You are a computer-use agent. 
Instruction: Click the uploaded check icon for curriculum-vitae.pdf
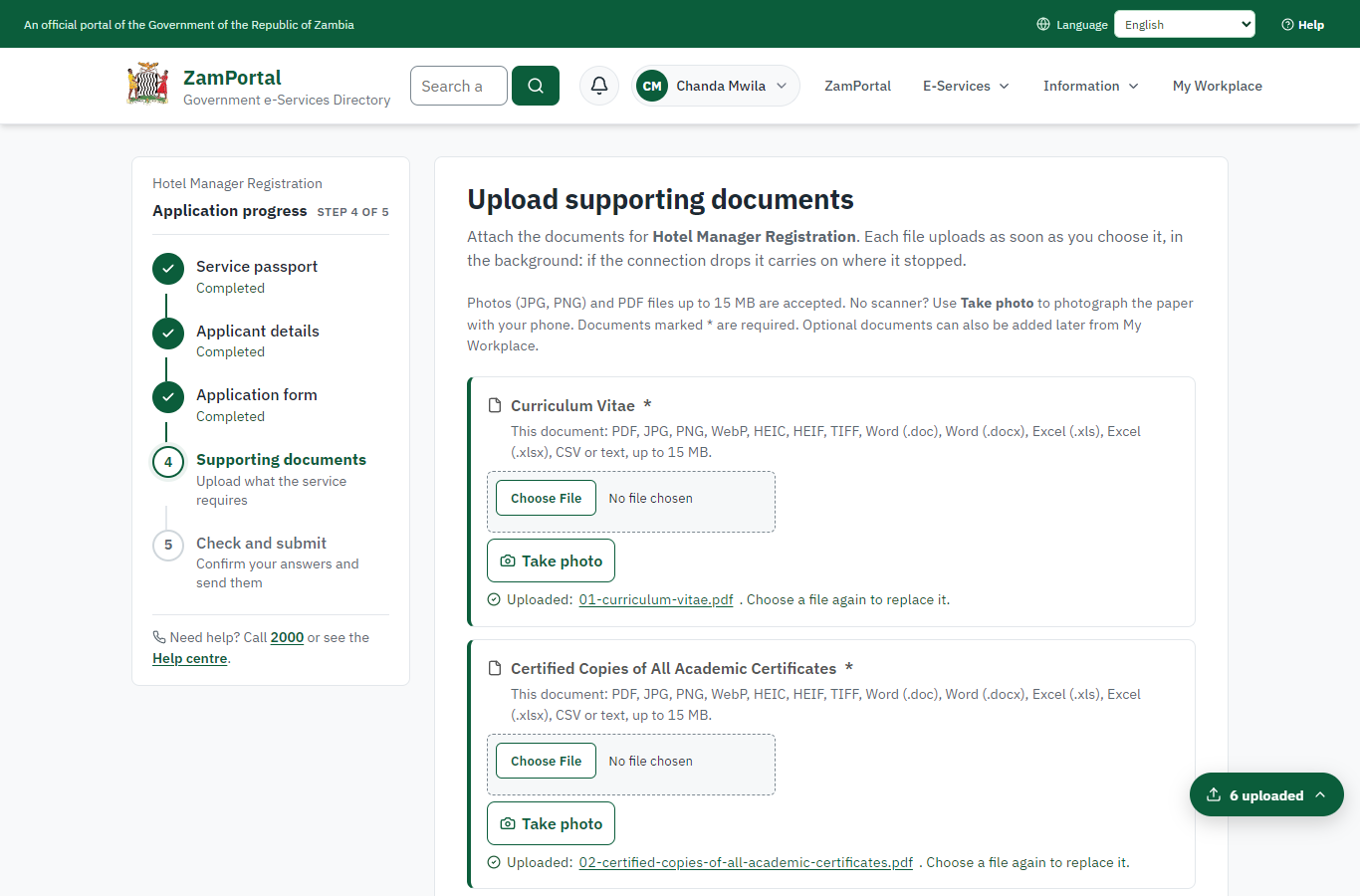494,599
